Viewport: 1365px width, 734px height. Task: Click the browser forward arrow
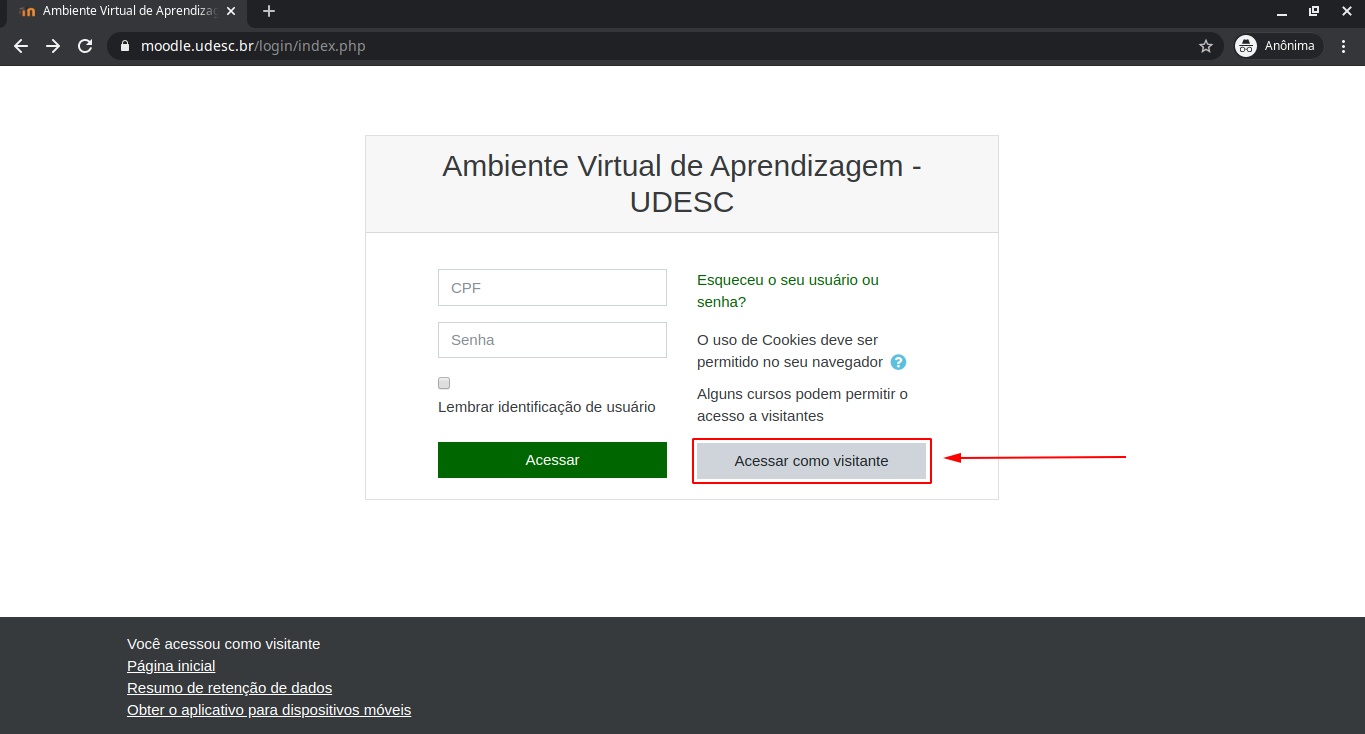point(53,46)
